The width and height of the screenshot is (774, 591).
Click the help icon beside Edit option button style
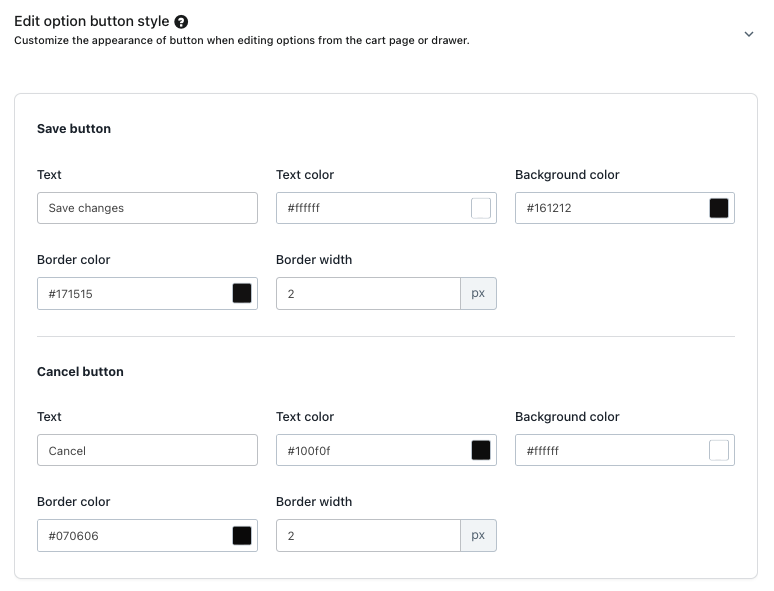181,22
